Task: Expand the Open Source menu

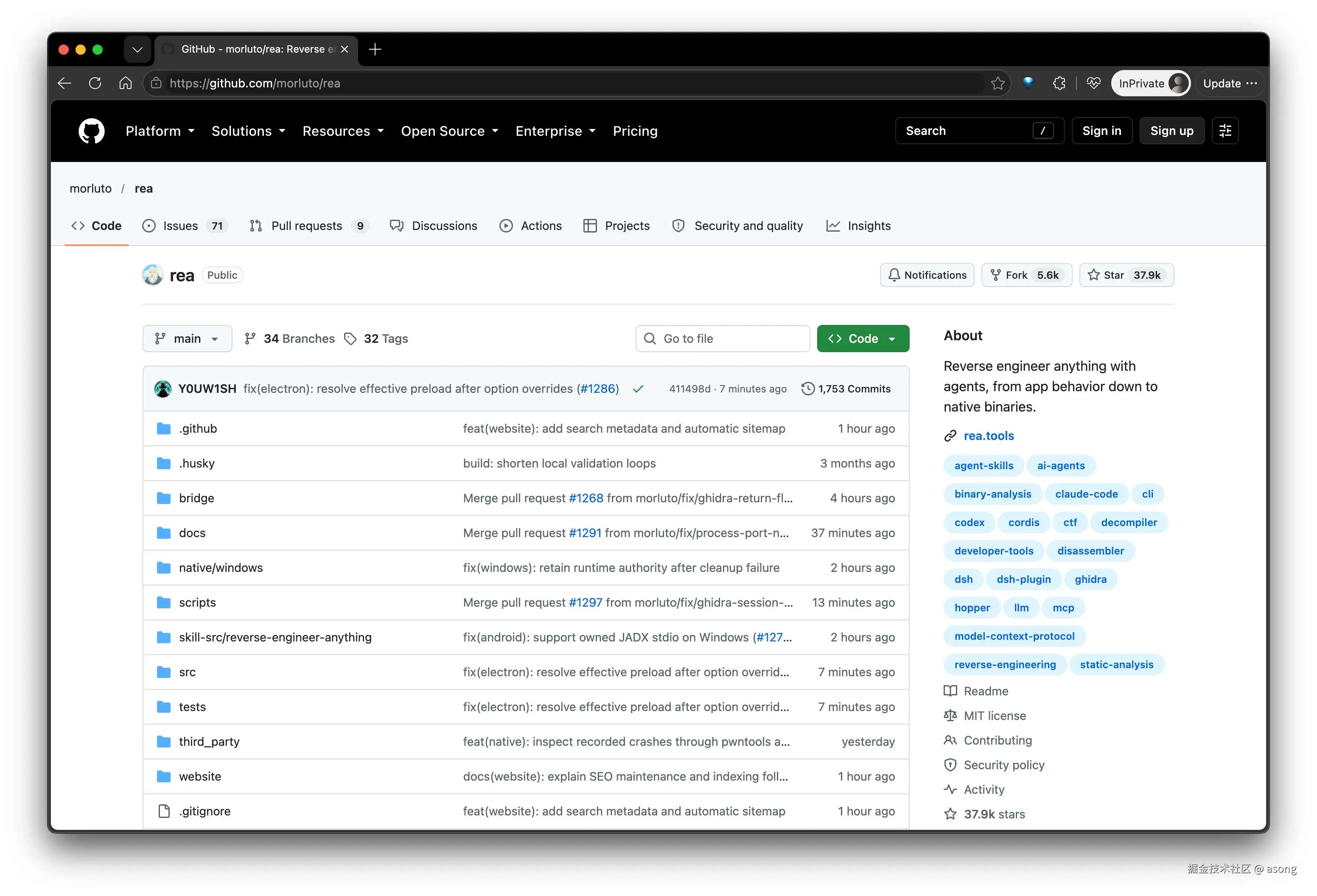Action: 449,131
